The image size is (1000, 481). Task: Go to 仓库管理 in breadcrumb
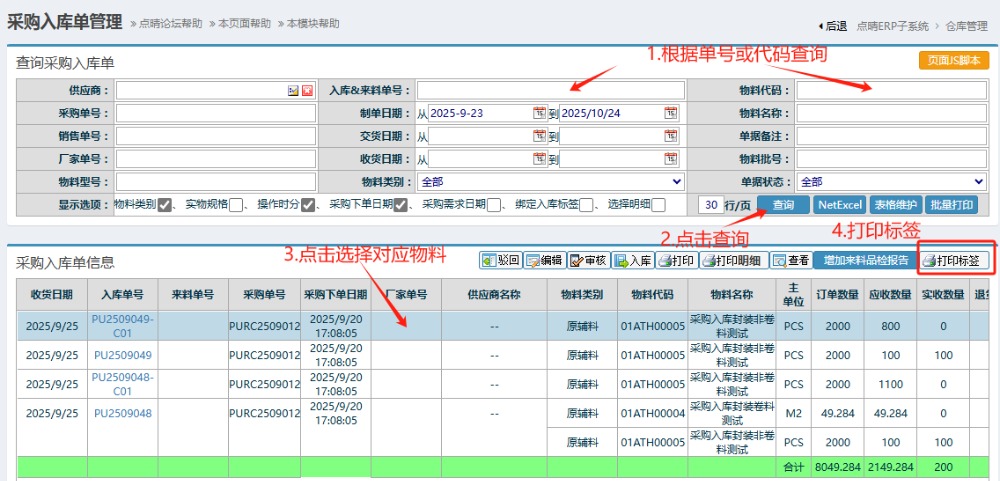point(966,26)
